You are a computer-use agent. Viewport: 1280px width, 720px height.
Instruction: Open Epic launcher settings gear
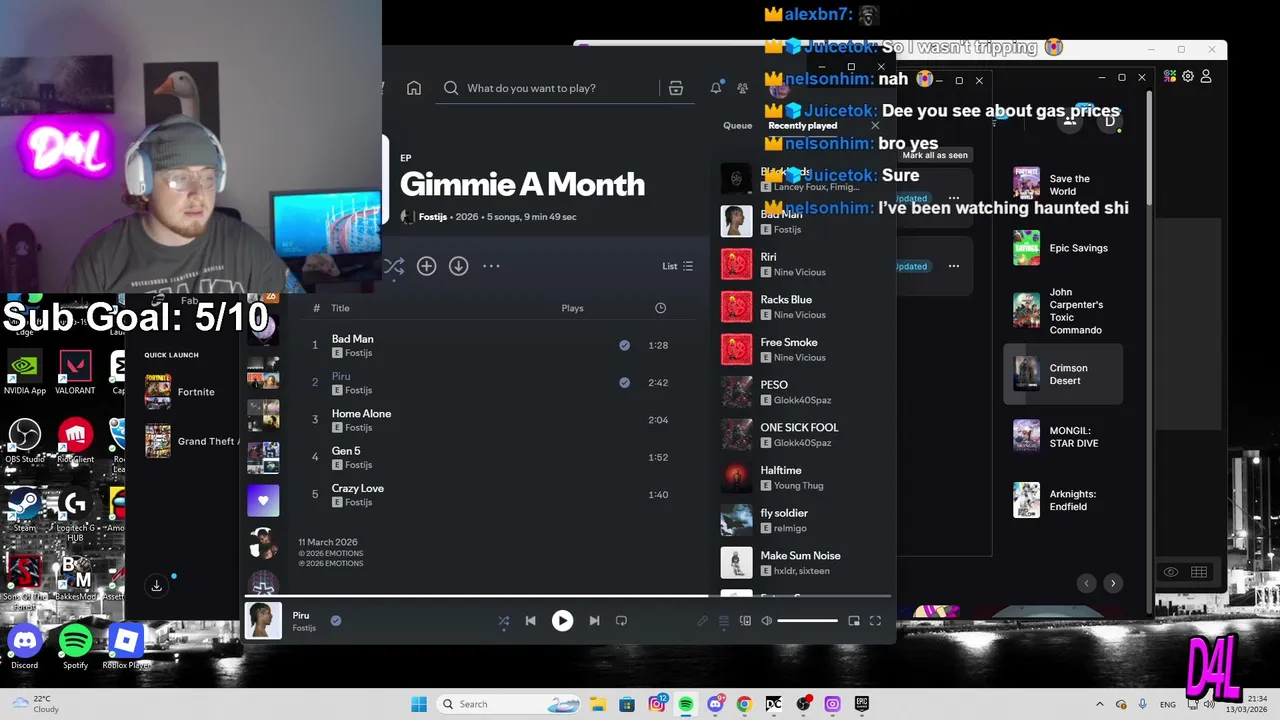coord(1188,76)
